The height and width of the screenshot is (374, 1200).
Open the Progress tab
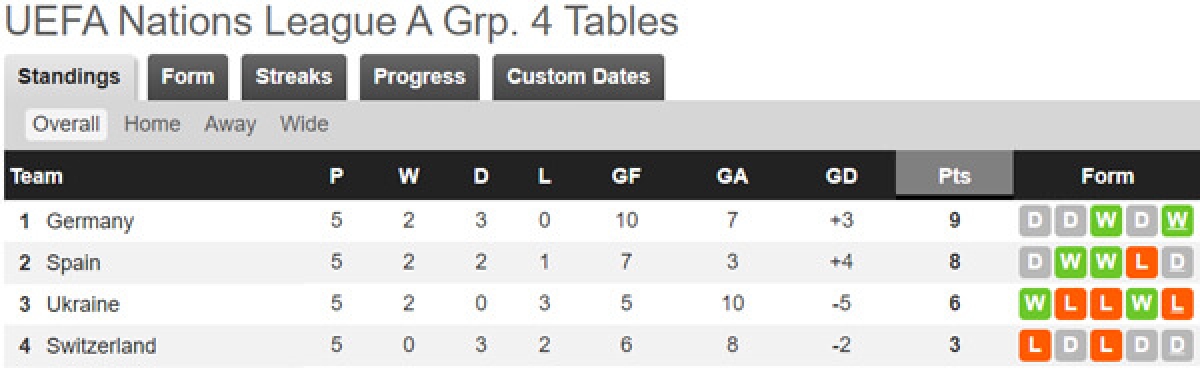pos(419,77)
